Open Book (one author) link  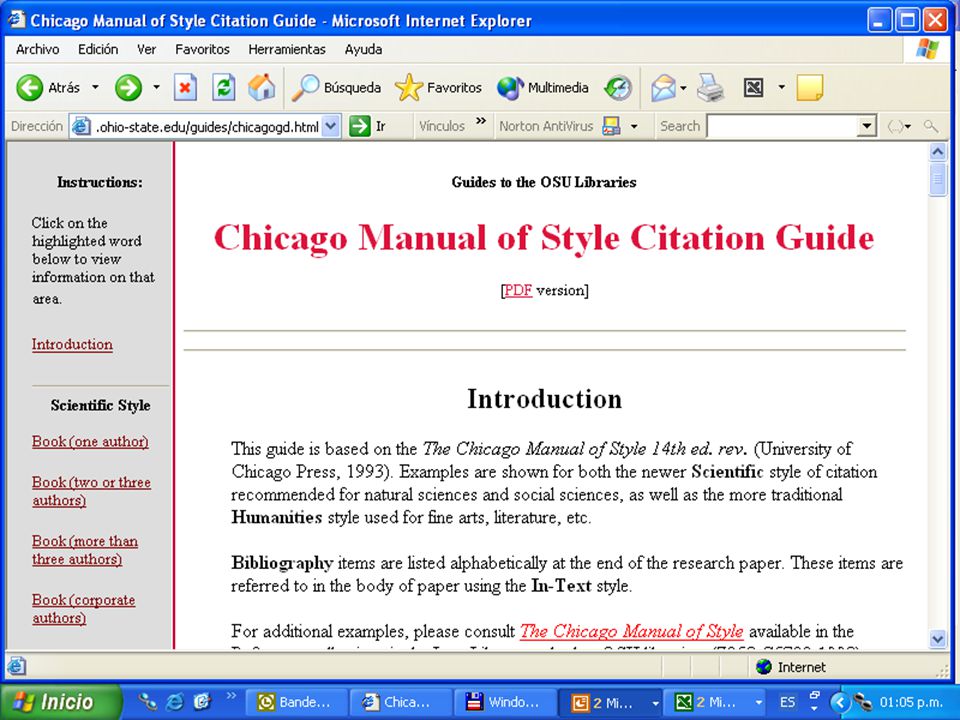[90, 441]
